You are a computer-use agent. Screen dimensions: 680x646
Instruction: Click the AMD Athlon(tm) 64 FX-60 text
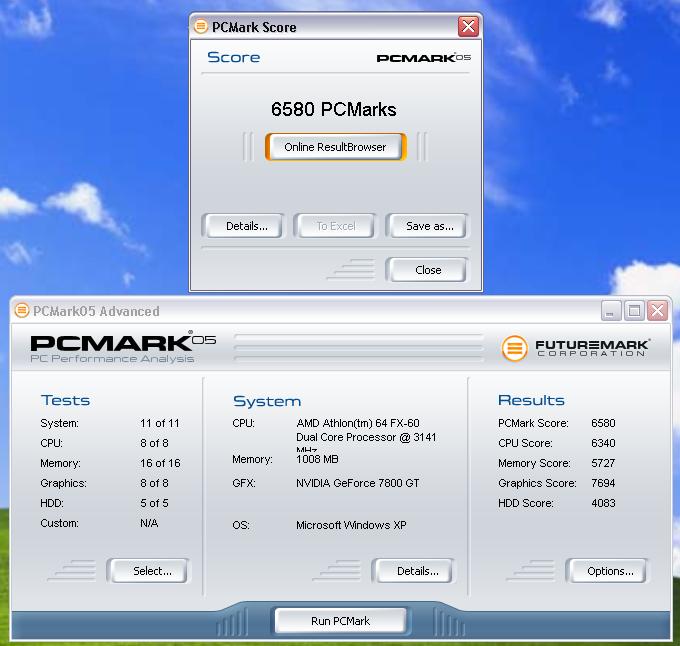[358, 423]
